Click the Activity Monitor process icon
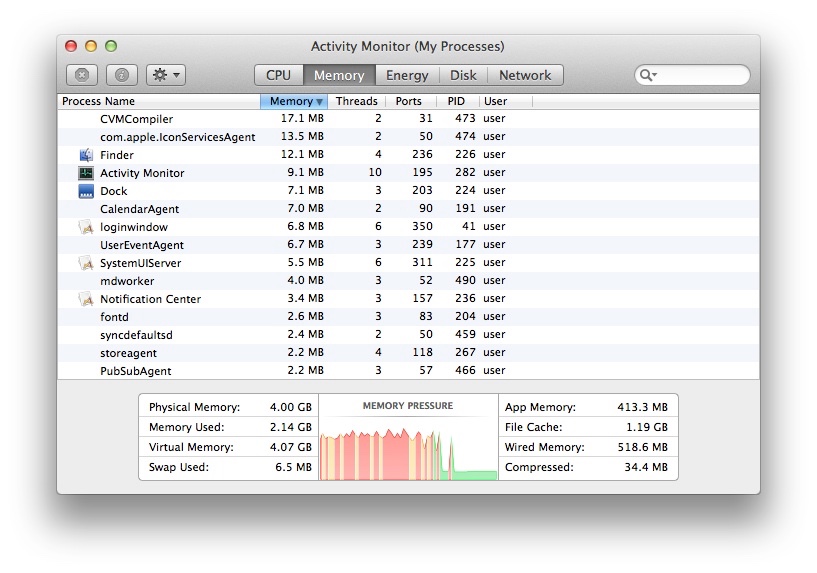 [86, 173]
